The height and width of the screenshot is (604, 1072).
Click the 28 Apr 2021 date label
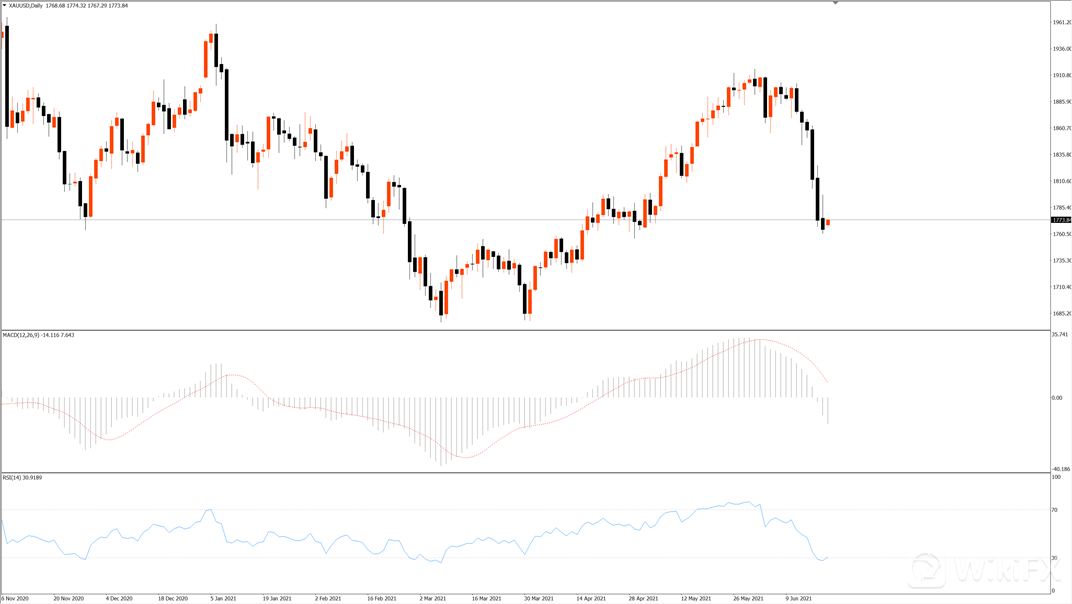(x=643, y=599)
